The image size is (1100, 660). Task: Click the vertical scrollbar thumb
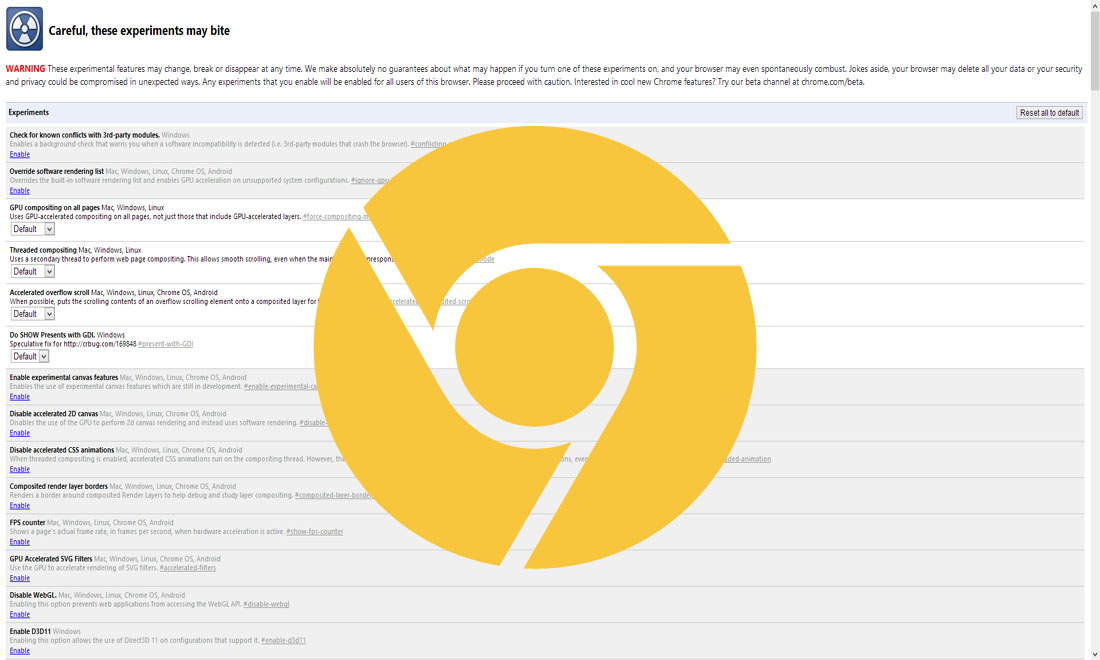click(x=1094, y=50)
